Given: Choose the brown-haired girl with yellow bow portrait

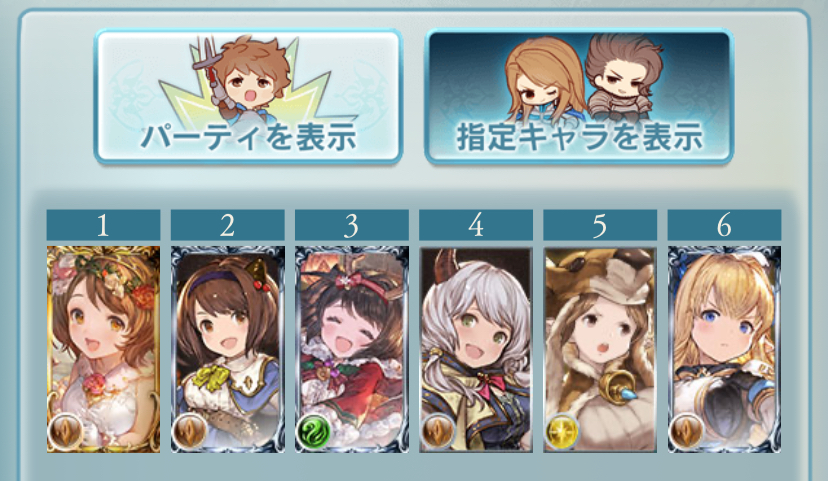Looking at the screenshot, I should click(228, 349).
